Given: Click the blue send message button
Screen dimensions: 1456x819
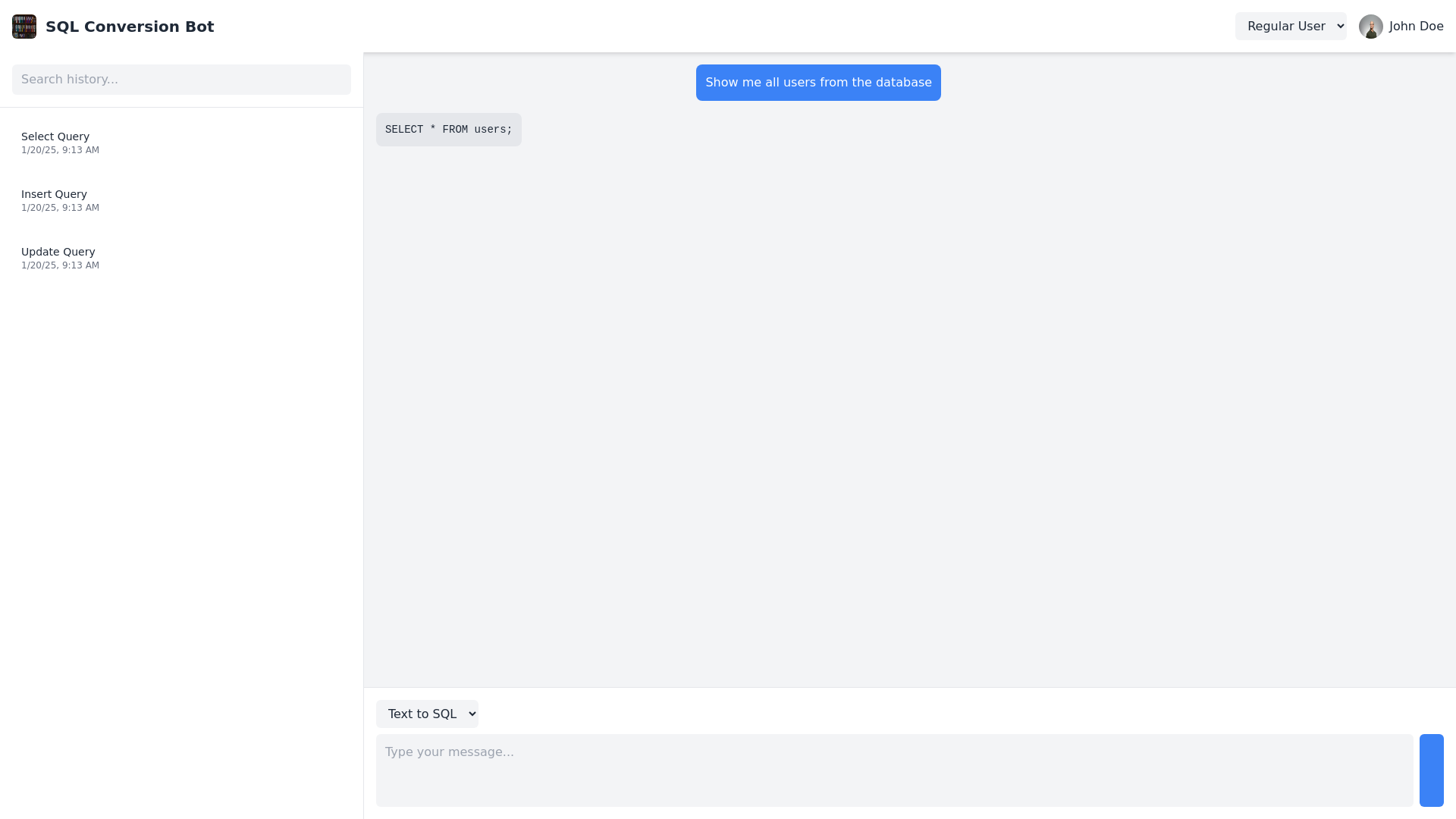Looking at the screenshot, I should tap(1432, 770).
